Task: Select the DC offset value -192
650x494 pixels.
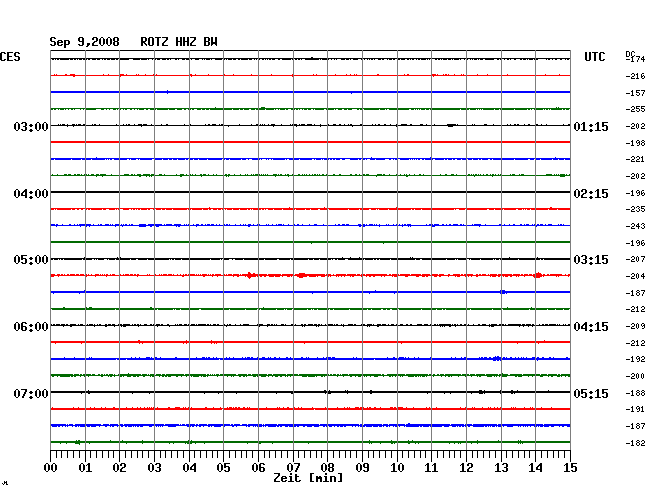Action: (635, 359)
